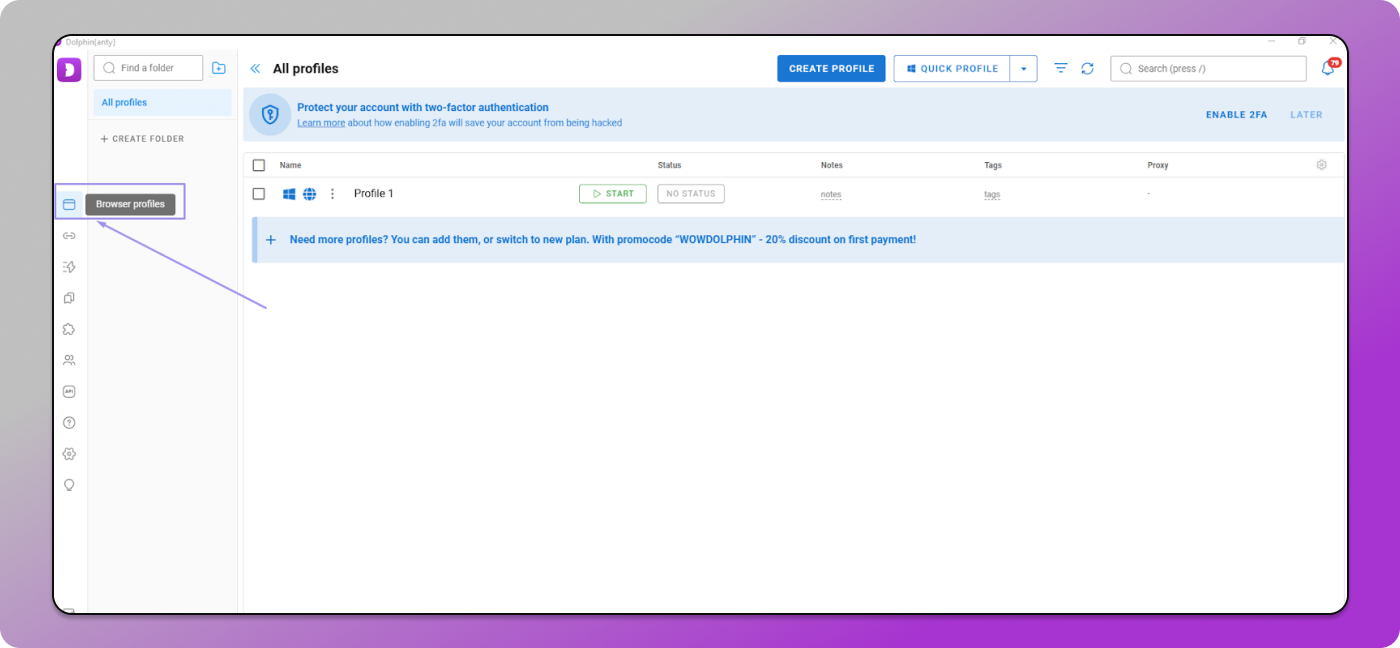1400x648 pixels.
Task: Click the Learn more link about 2FA
Action: 320,122
